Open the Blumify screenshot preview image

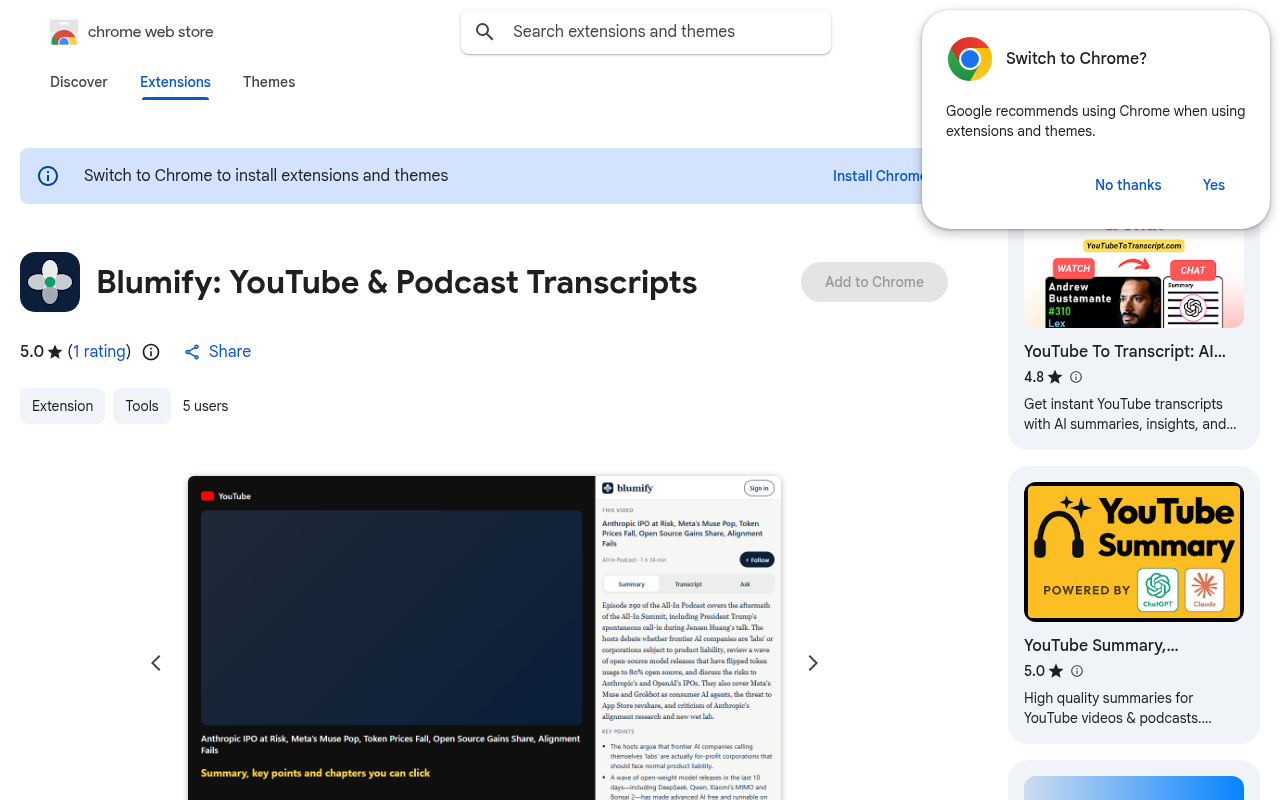[x=485, y=637]
